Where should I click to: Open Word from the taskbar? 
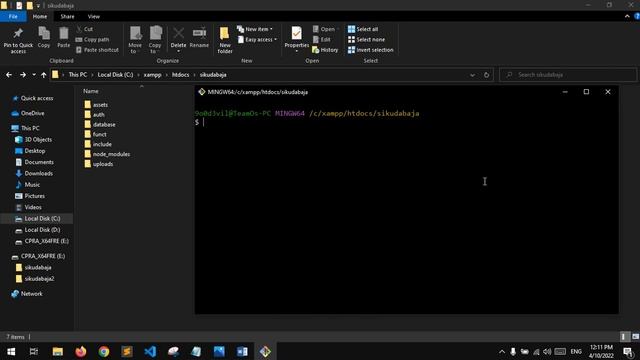242,351
